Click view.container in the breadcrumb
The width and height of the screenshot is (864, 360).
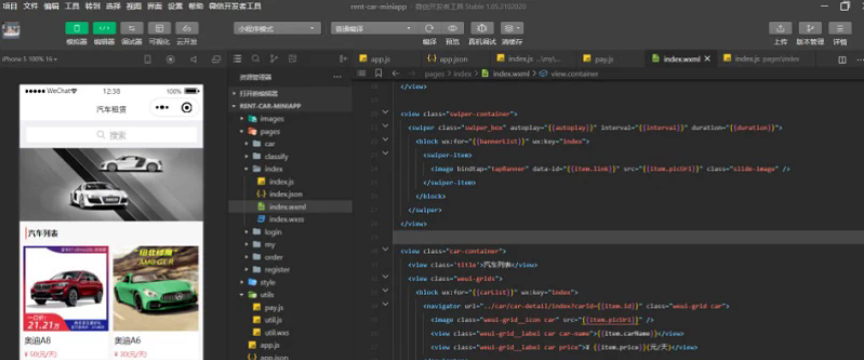click(574, 73)
